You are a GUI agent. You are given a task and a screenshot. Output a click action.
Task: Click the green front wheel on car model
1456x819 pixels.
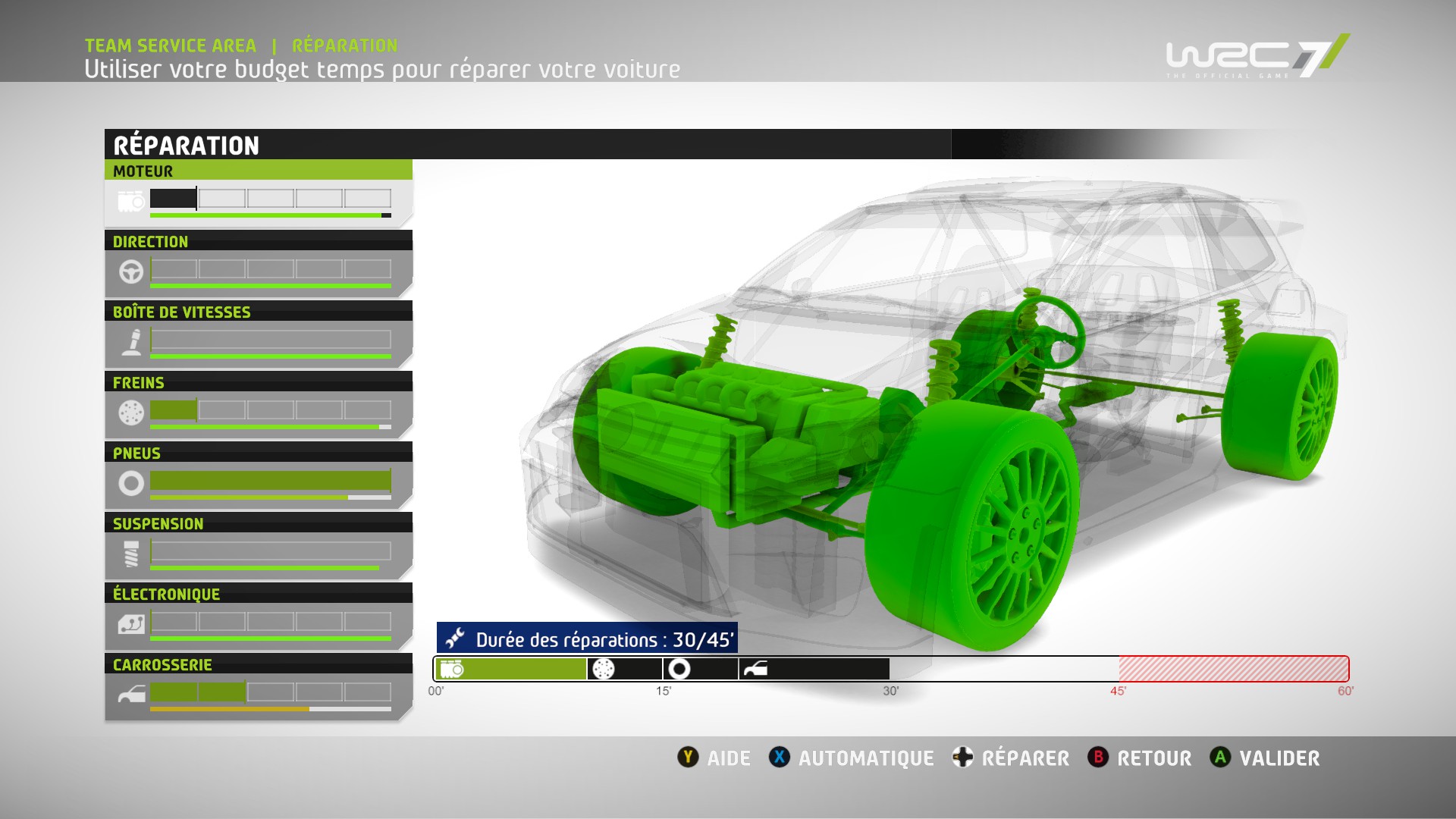click(x=973, y=526)
